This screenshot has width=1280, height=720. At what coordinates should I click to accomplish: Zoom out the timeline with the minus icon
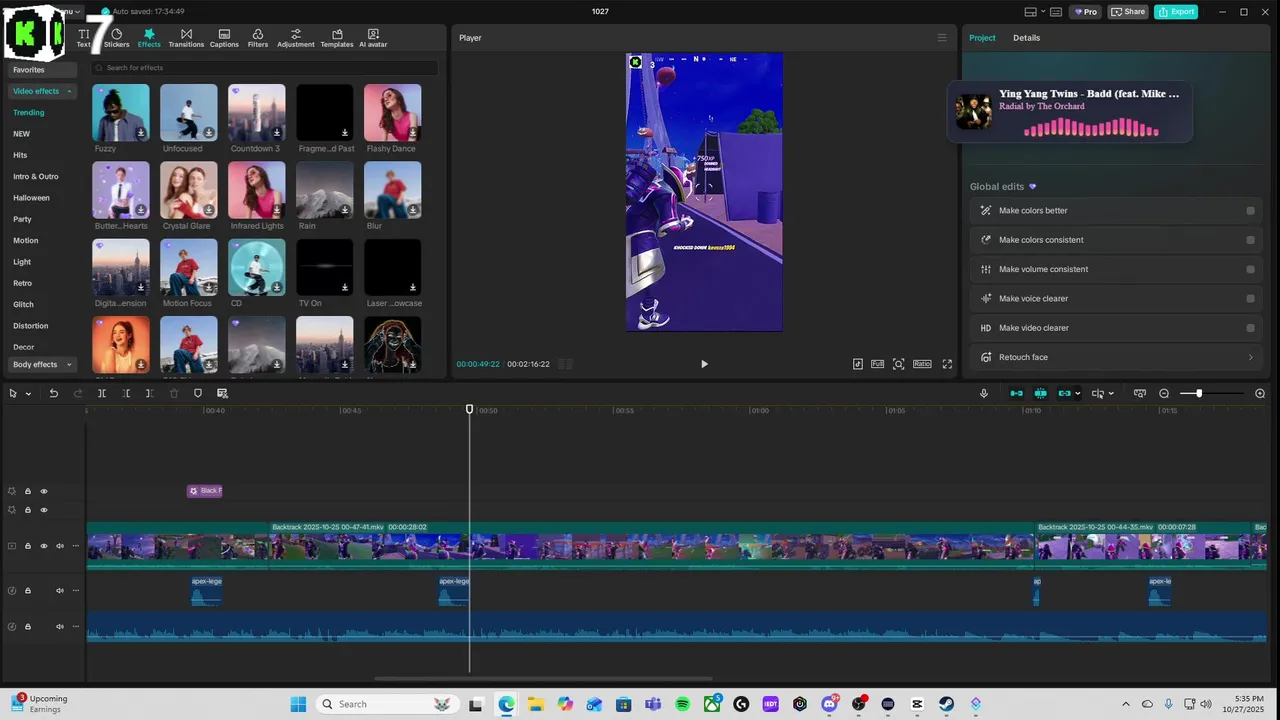pos(1164,393)
